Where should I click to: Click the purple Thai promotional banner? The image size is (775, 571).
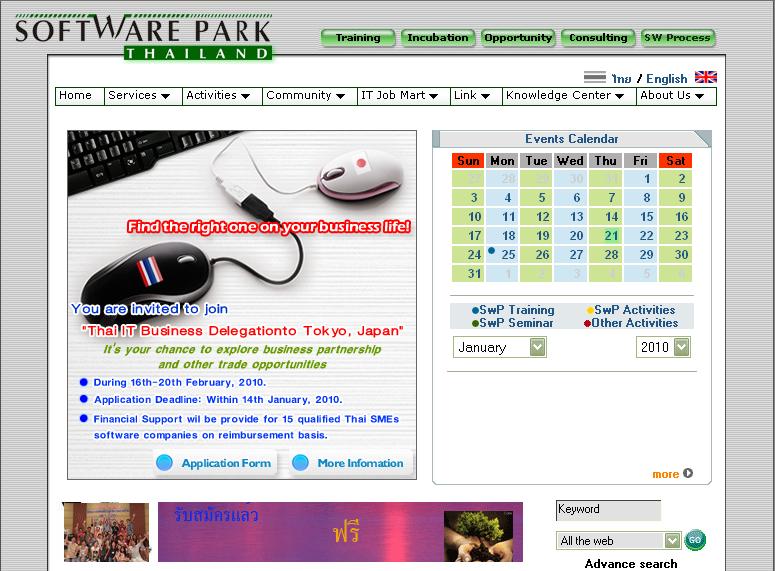[340, 532]
